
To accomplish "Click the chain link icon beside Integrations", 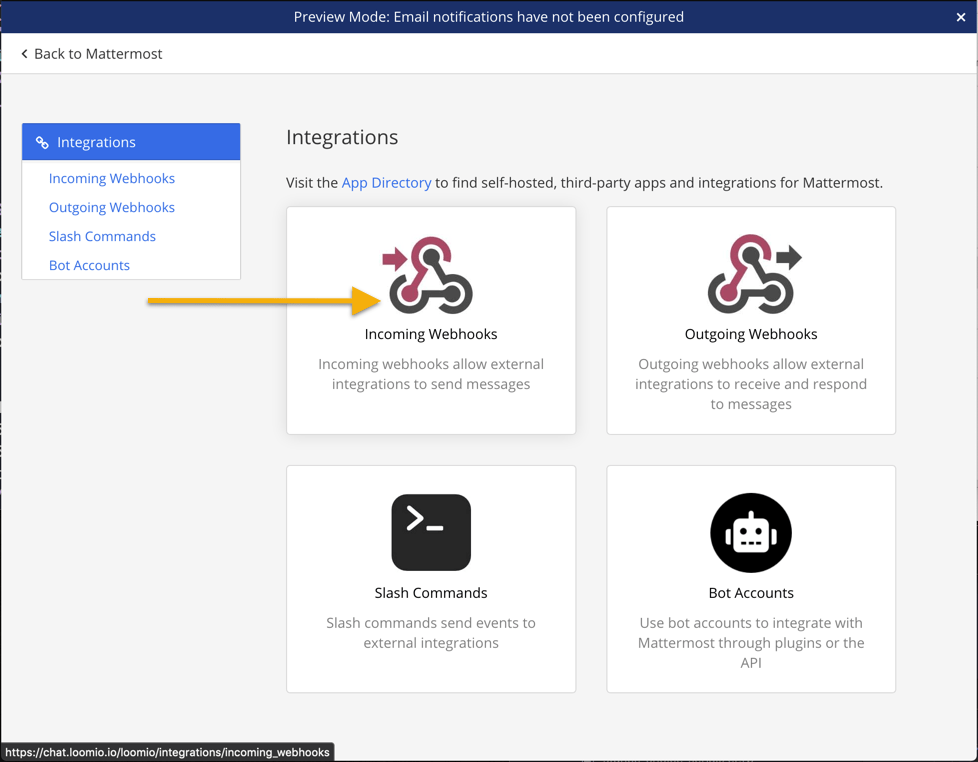I will pyautogui.click(x=42, y=142).
